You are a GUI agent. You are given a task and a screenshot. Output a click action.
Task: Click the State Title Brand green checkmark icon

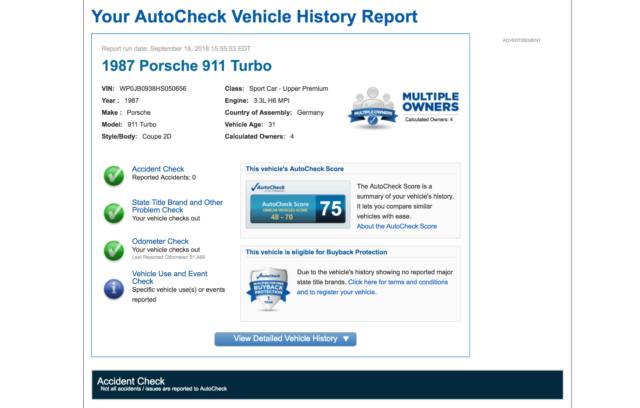[114, 212]
